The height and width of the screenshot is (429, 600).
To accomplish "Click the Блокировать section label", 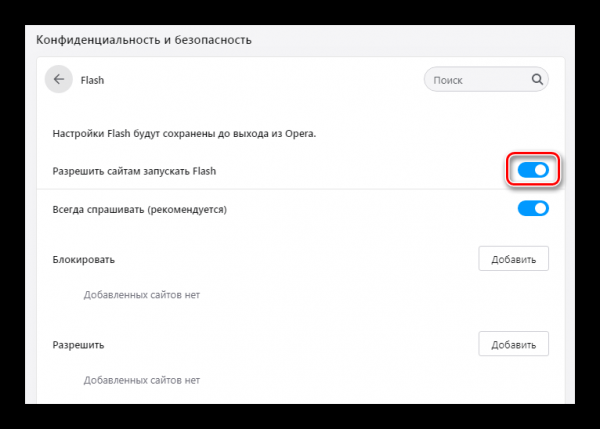I will 83,259.
